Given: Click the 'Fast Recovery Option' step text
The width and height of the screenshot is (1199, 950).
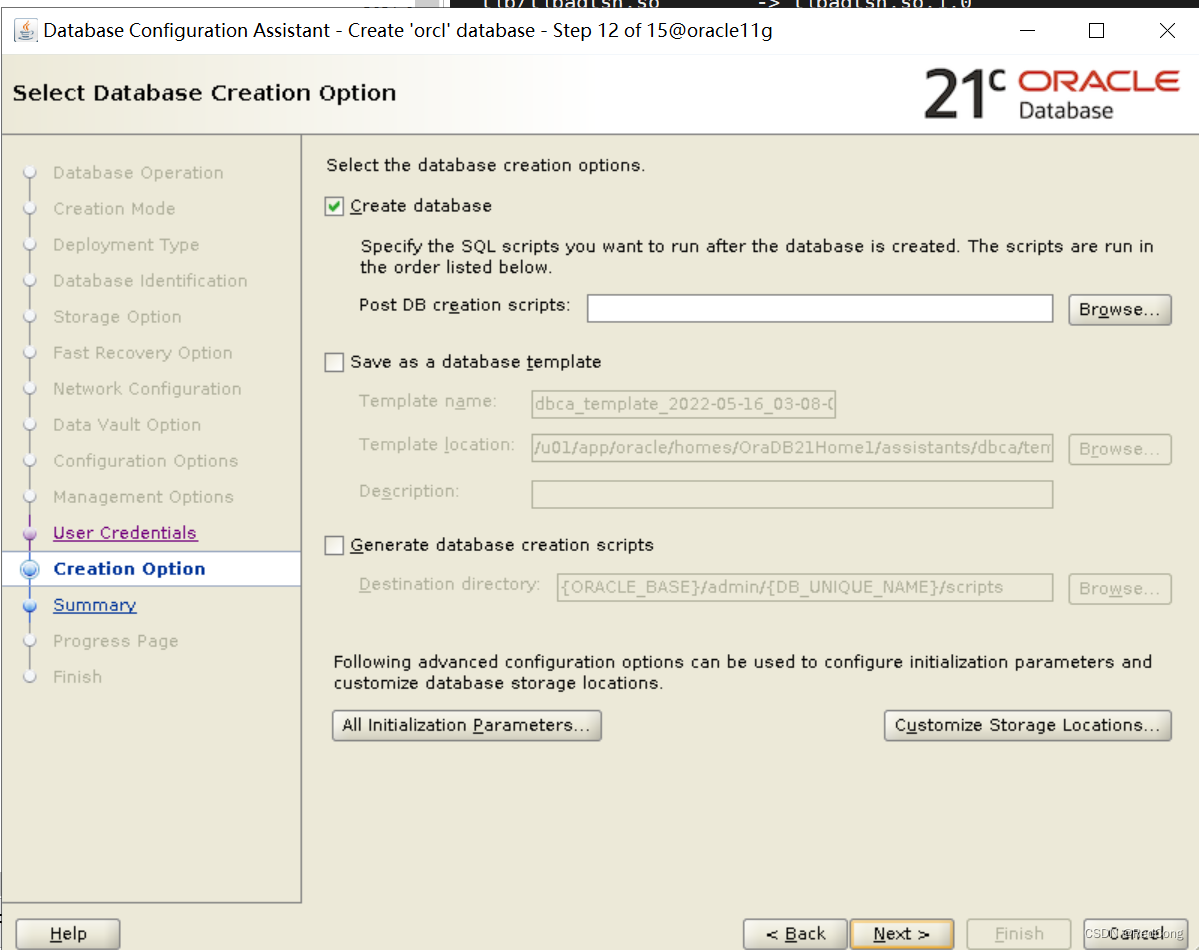Looking at the screenshot, I should [143, 353].
